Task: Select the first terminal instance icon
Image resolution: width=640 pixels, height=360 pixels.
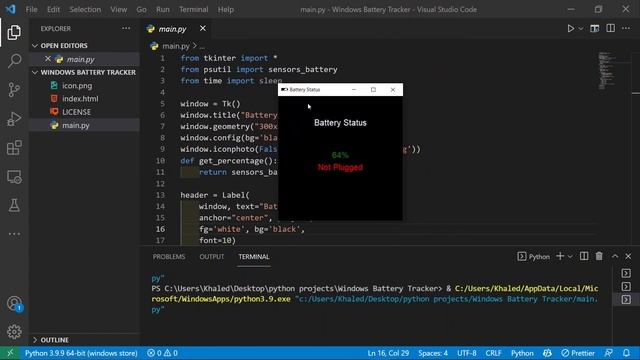Action: pos(626,273)
